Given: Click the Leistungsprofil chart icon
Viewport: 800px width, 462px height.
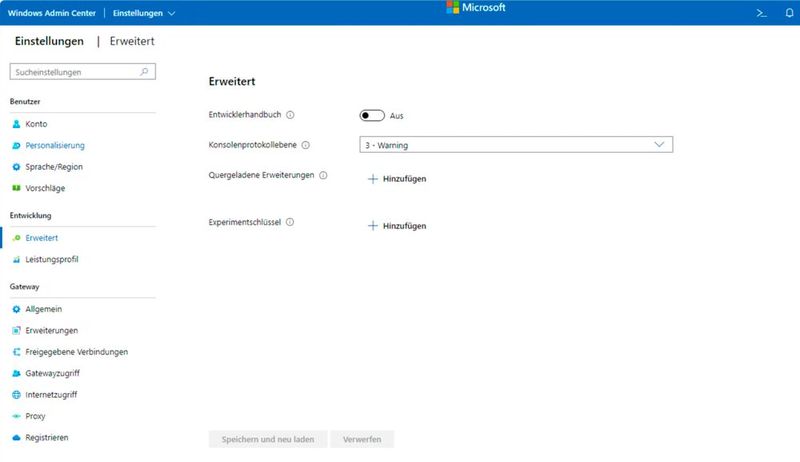Looking at the screenshot, I should (x=16, y=260).
